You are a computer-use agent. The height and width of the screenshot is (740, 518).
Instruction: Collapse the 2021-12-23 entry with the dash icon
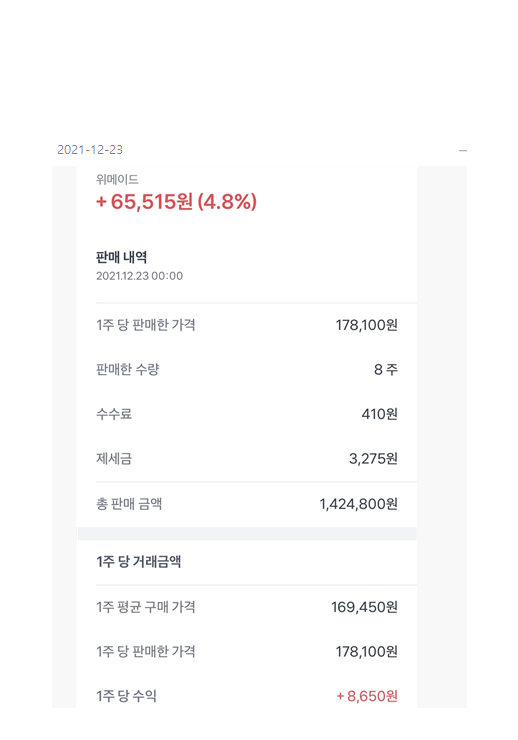[x=463, y=151]
